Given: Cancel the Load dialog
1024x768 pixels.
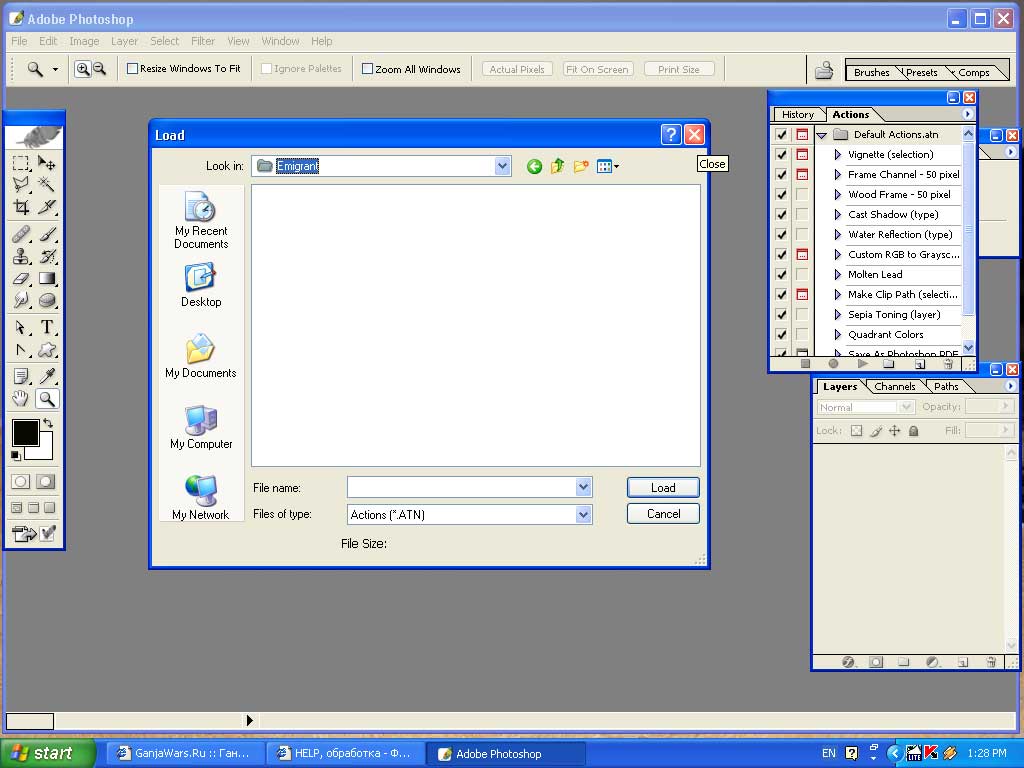Looking at the screenshot, I should [x=663, y=514].
